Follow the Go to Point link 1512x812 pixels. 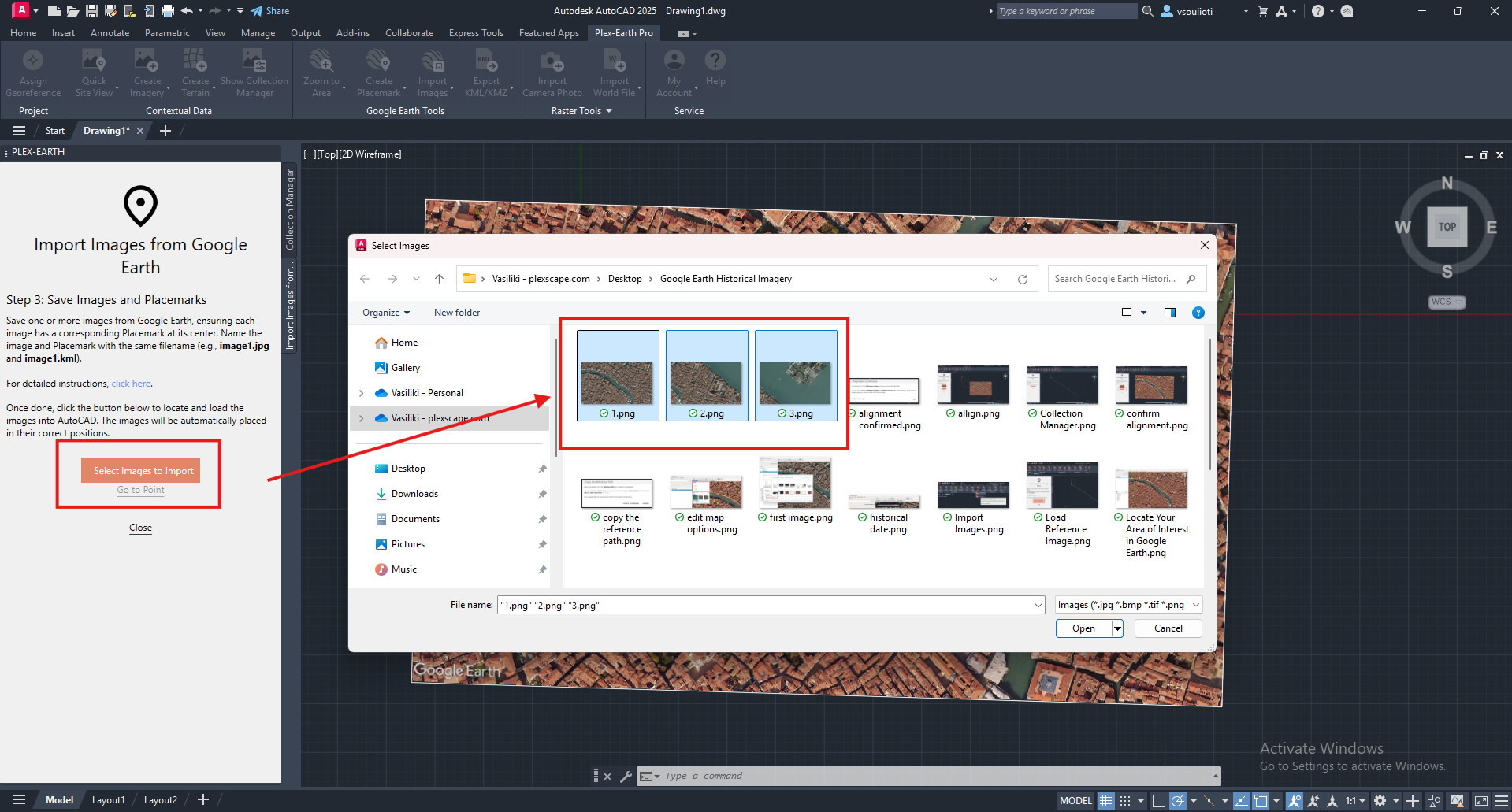[141, 490]
